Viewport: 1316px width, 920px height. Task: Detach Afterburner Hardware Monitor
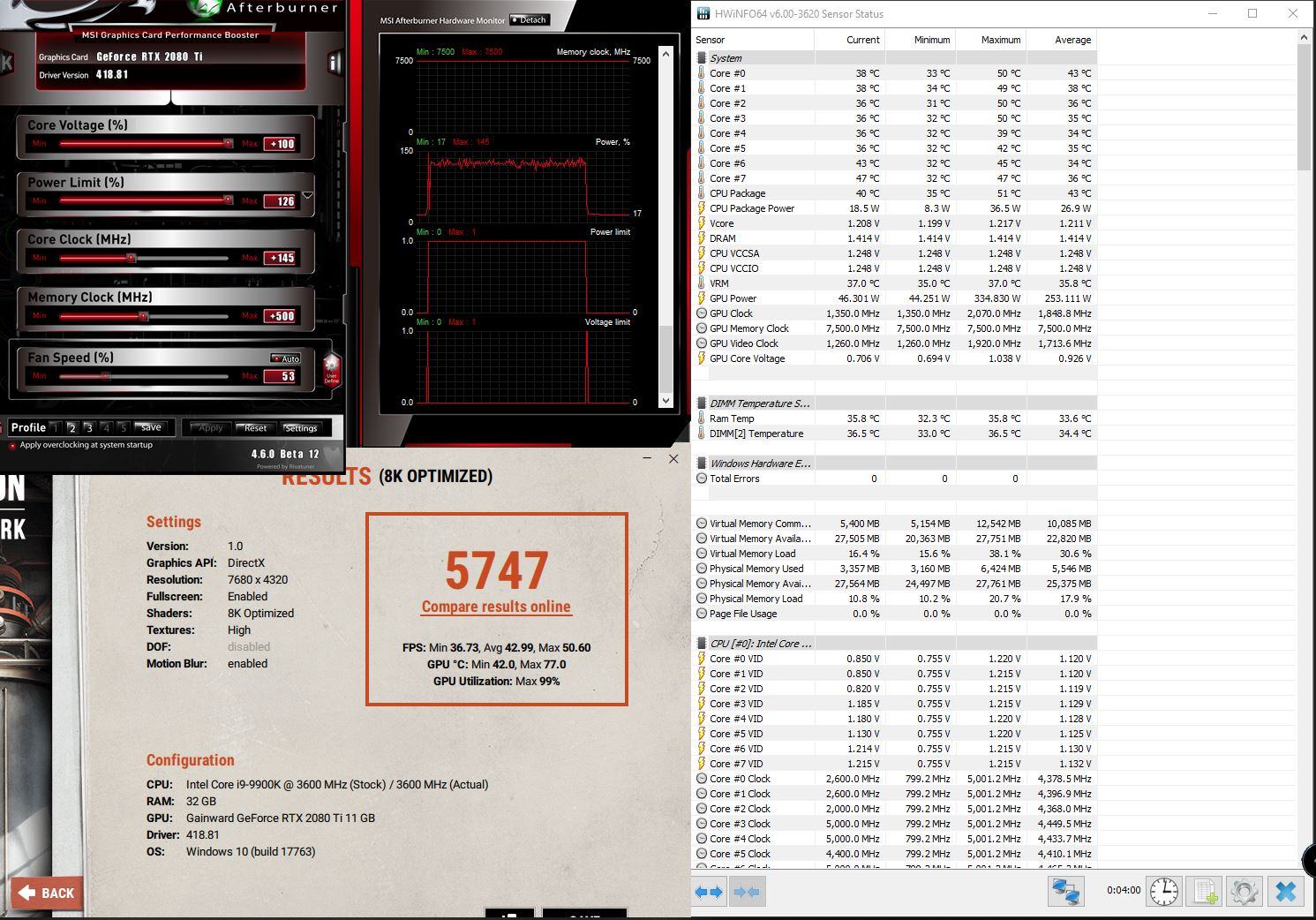(x=530, y=19)
